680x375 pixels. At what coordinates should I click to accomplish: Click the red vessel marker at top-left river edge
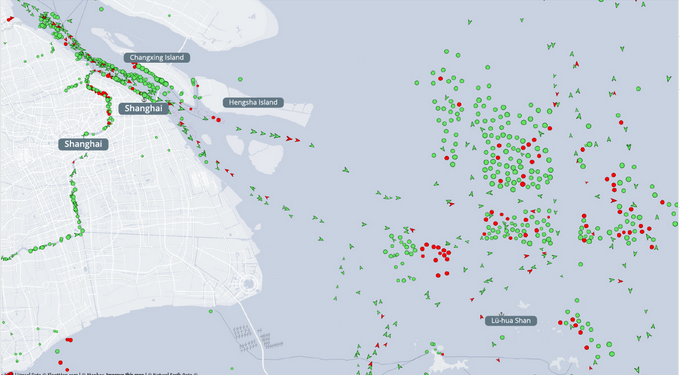click(x=10, y=19)
